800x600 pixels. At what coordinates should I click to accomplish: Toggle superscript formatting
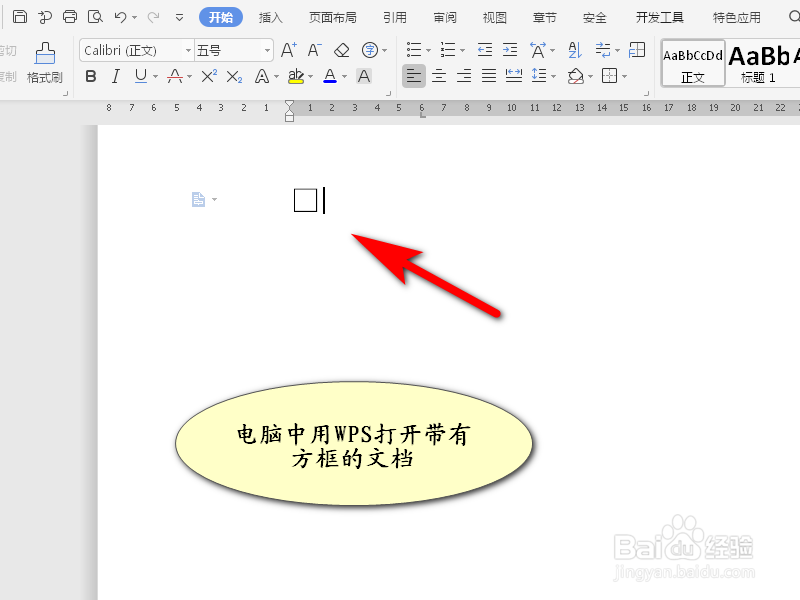tap(209, 77)
